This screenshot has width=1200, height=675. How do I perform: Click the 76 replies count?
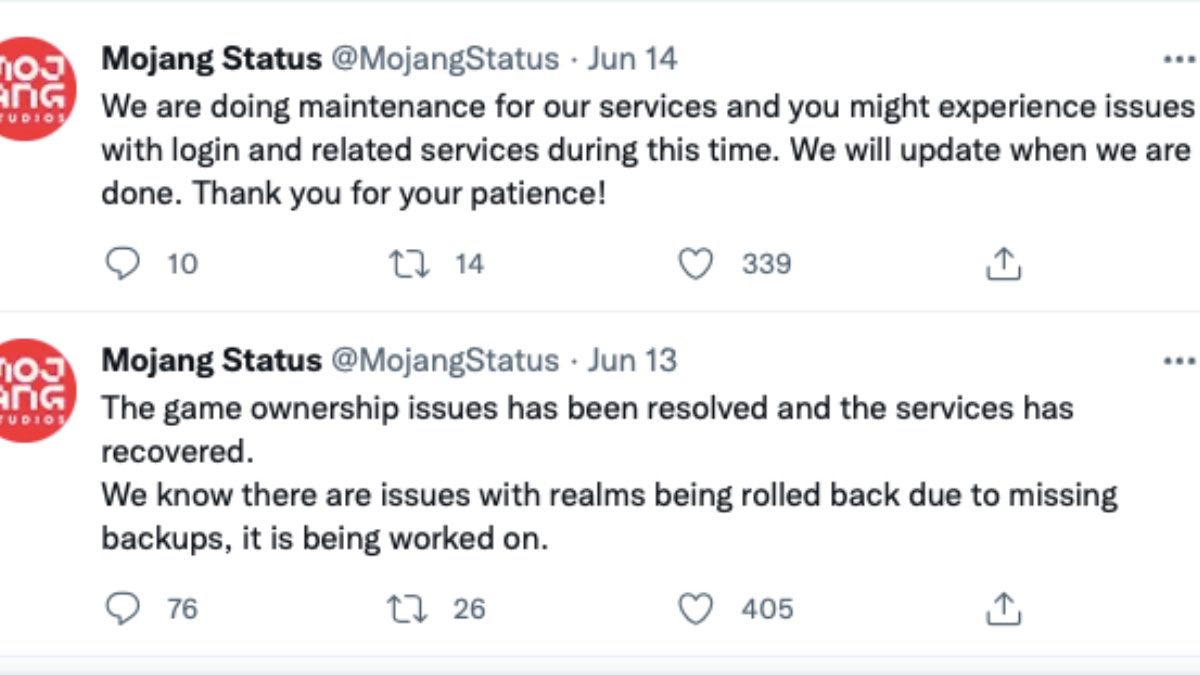[x=182, y=608]
